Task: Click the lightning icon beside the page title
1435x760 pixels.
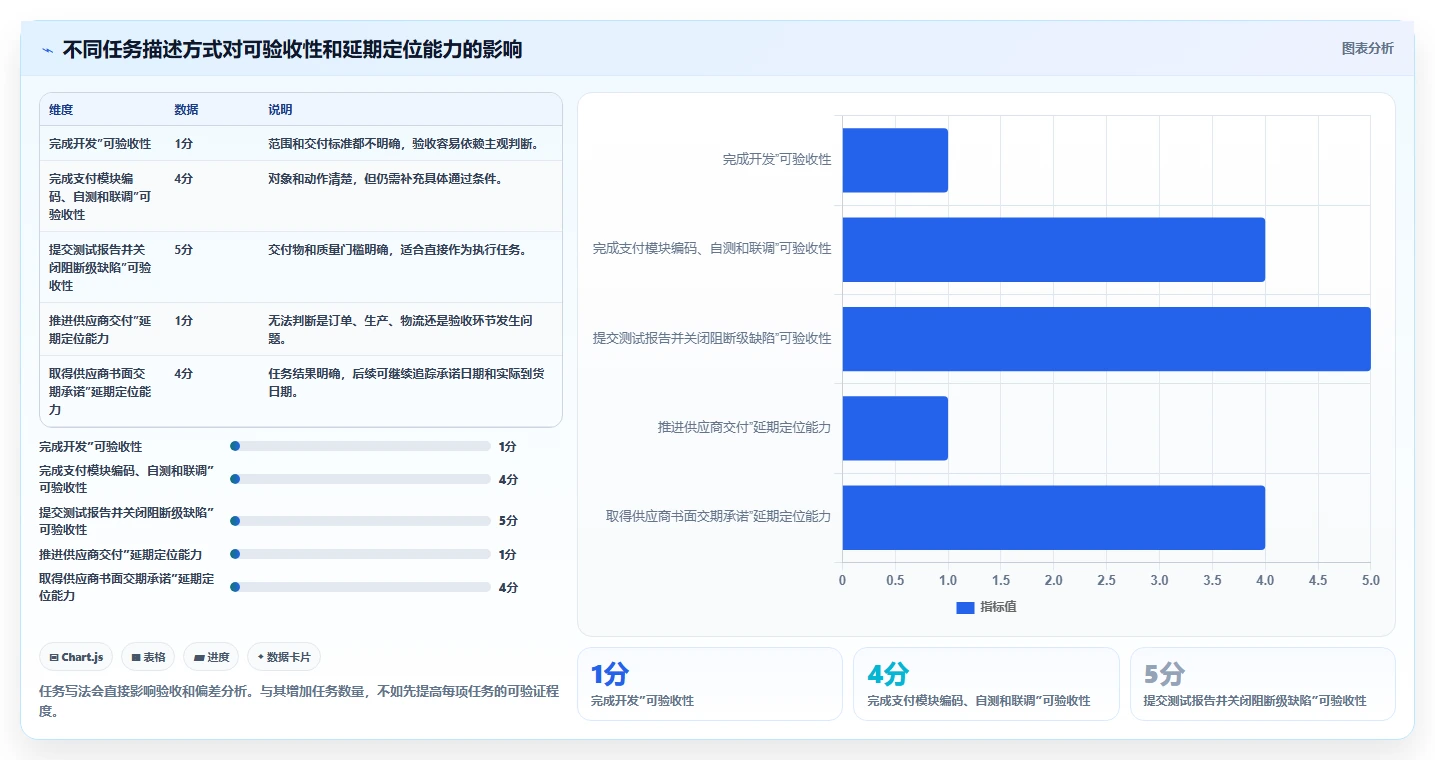Action: point(47,49)
